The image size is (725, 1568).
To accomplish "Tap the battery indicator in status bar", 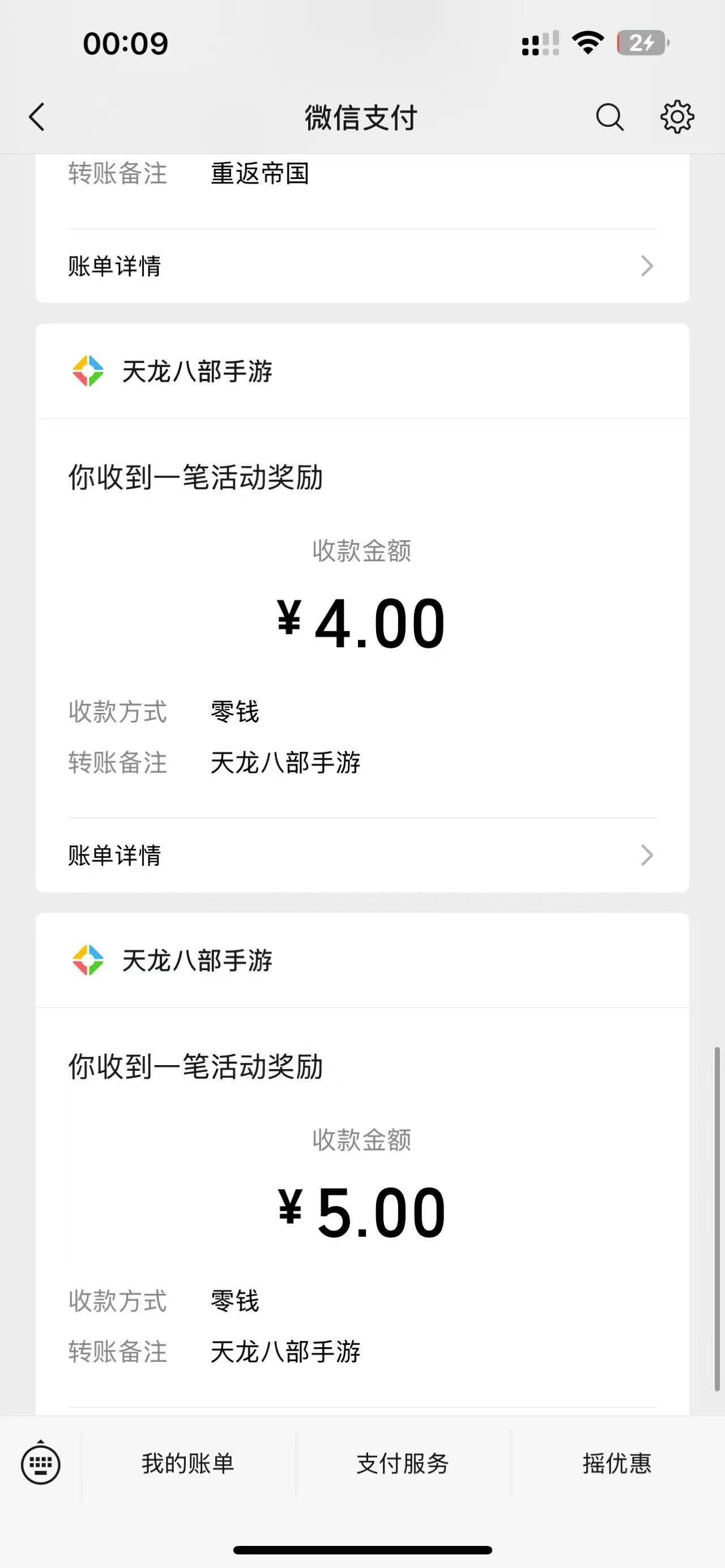I will (642, 43).
